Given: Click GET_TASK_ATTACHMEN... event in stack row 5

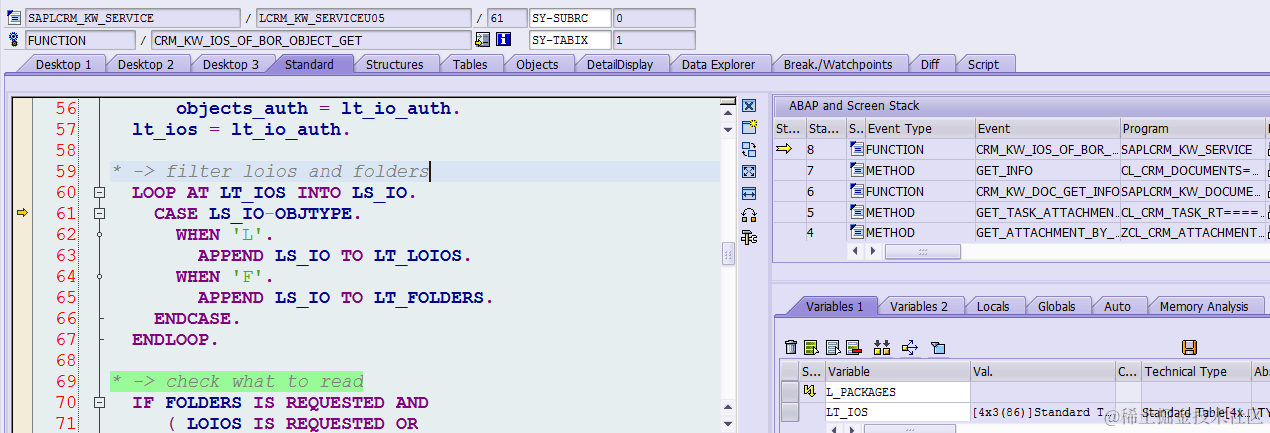Looking at the screenshot, I should click(1047, 212).
